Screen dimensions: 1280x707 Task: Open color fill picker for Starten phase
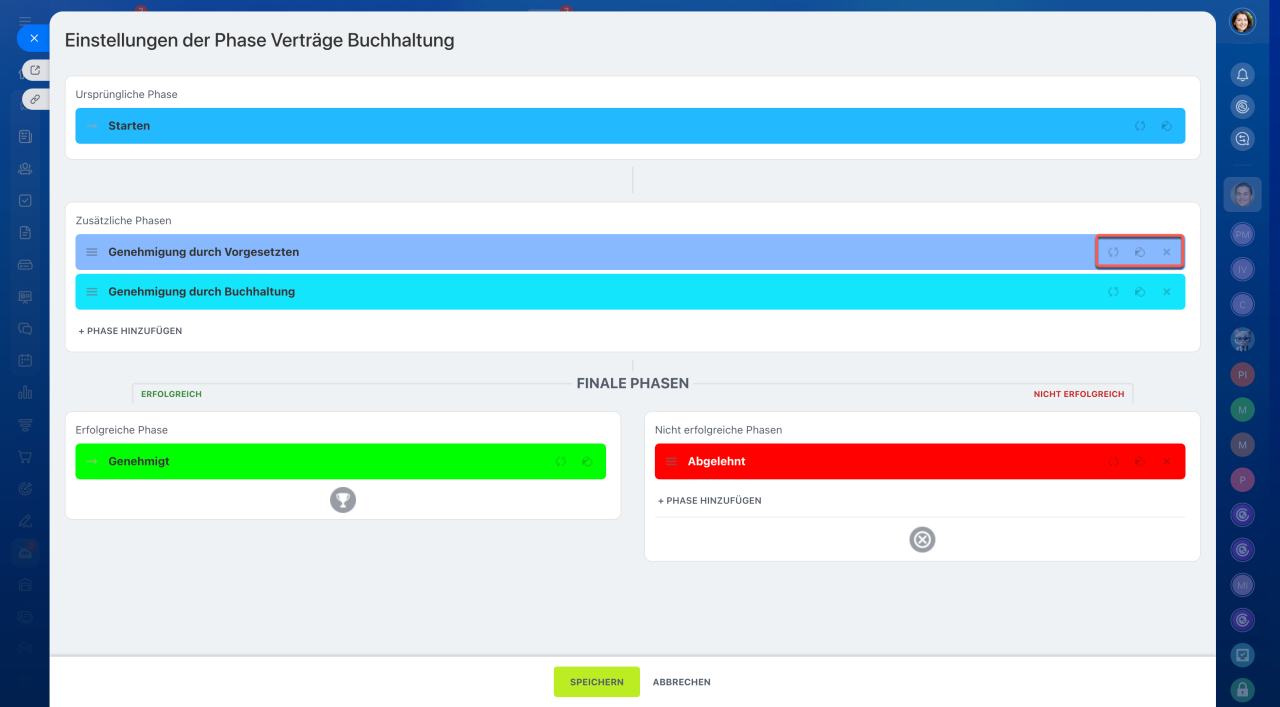pos(1166,126)
